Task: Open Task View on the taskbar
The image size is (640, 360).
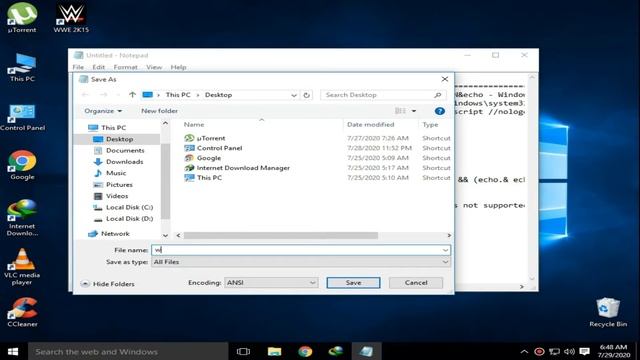Action: pyautogui.click(x=243, y=351)
